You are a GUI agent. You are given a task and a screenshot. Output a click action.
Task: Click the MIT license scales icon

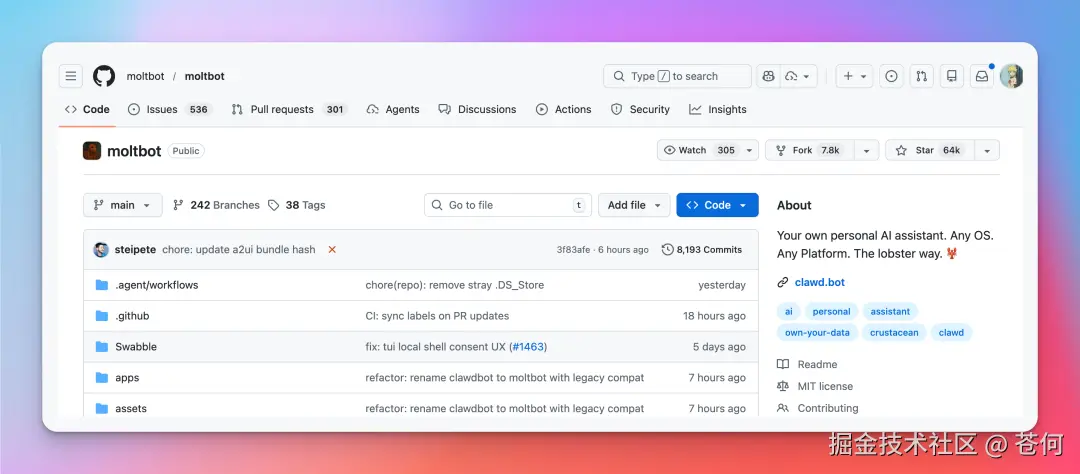click(x=782, y=387)
